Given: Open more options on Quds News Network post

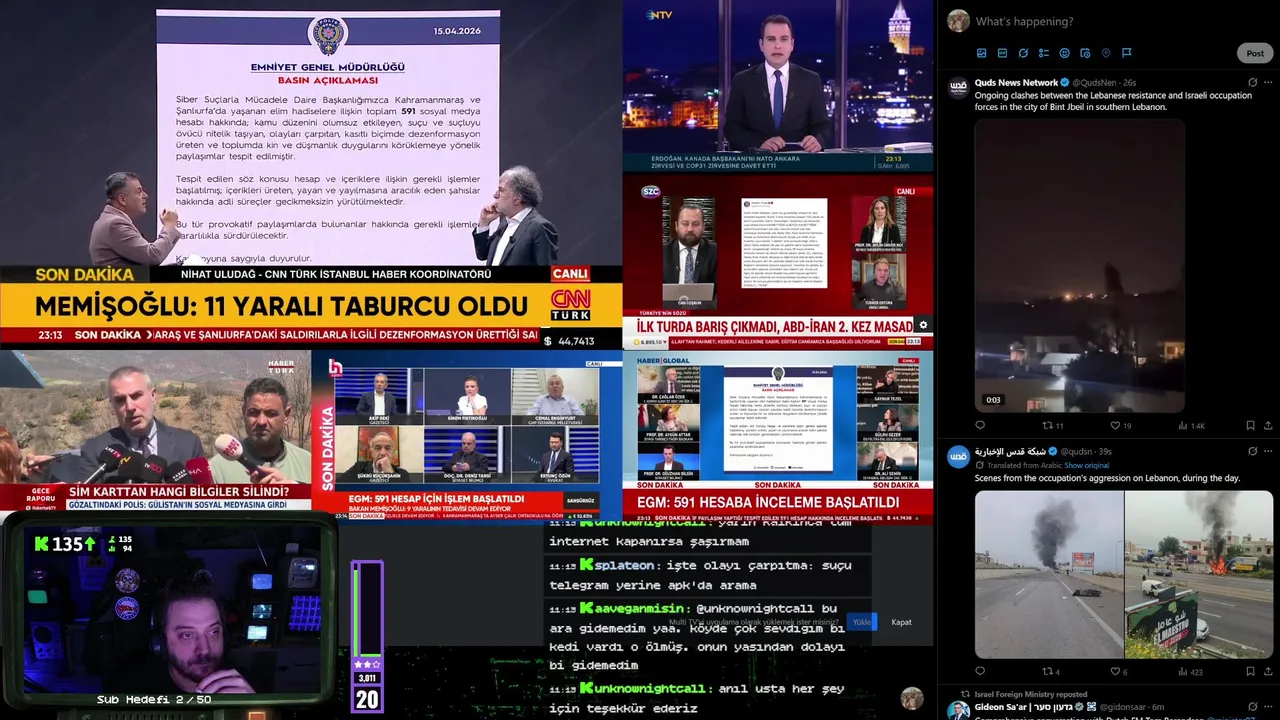Looking at the screenshot, I should pos(1268,82).
